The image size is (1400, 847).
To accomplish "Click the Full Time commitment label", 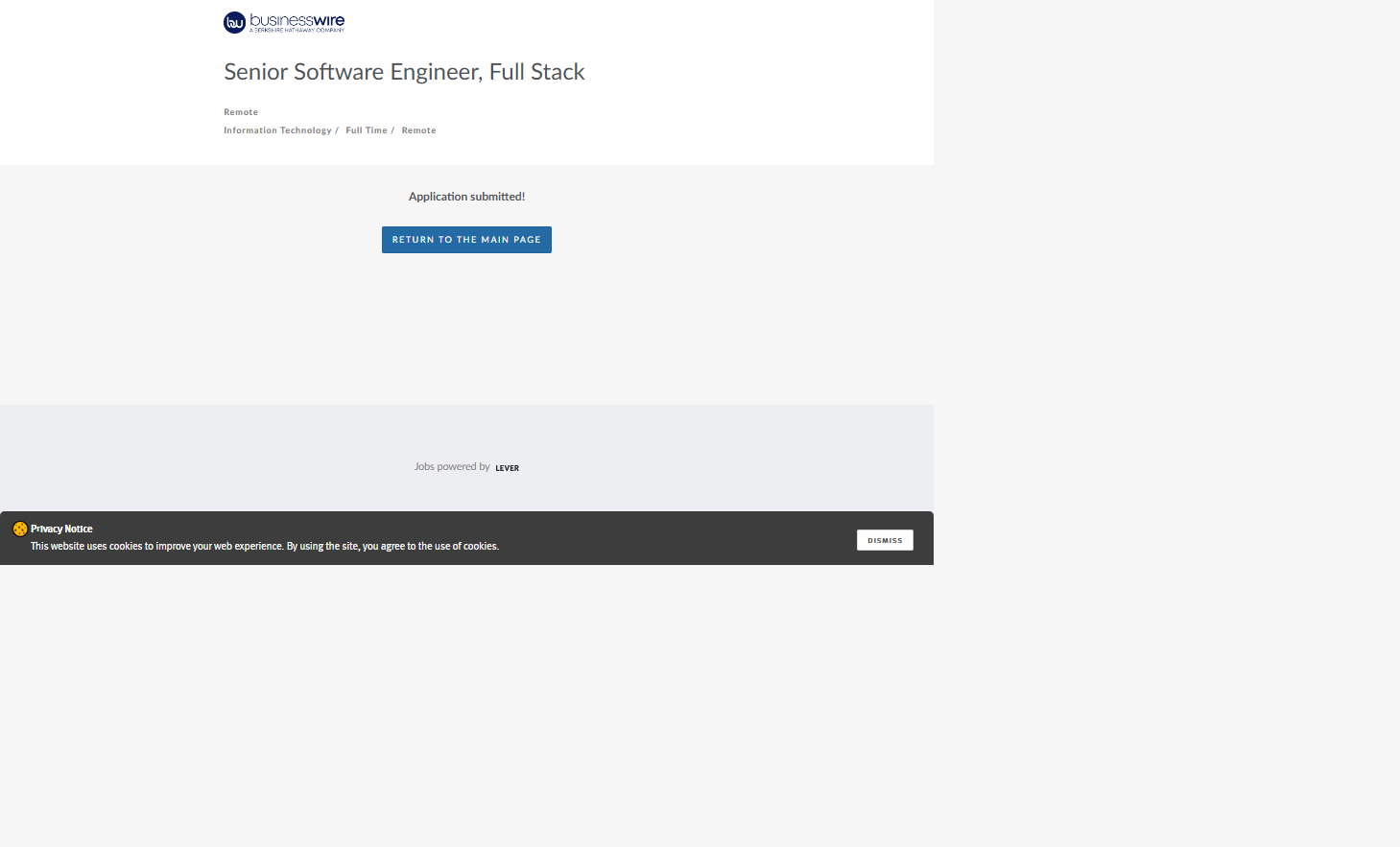I will tap(367, 130).
